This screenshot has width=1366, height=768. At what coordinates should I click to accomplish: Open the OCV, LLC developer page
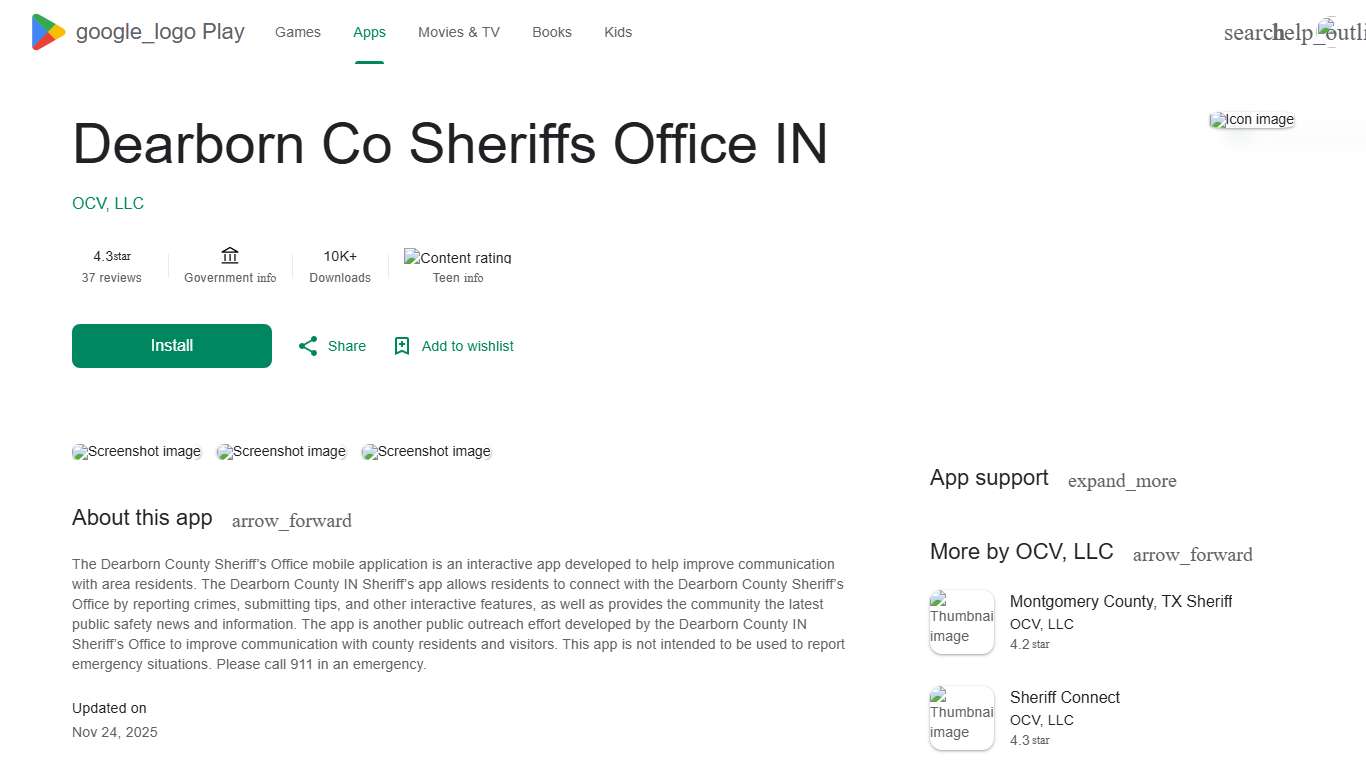(107, 203)
